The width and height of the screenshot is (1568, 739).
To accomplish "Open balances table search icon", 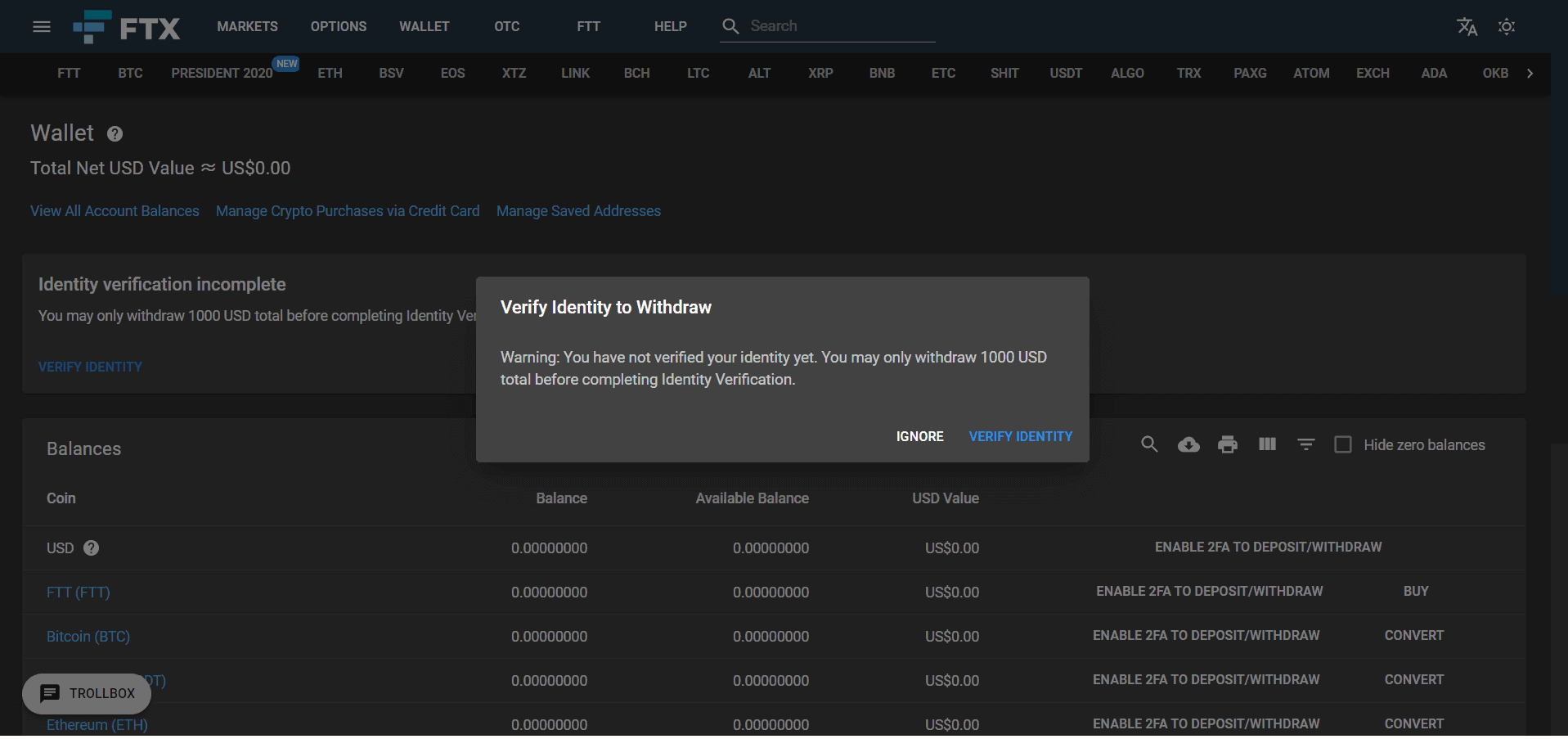I will pyautogui.click(x=1149, y=444).
